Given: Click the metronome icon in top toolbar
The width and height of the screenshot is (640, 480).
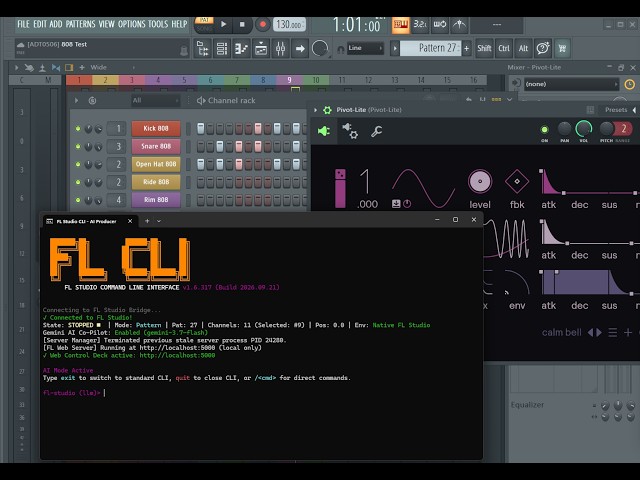Looking at the screenshot, I should (x=460, y=24).
